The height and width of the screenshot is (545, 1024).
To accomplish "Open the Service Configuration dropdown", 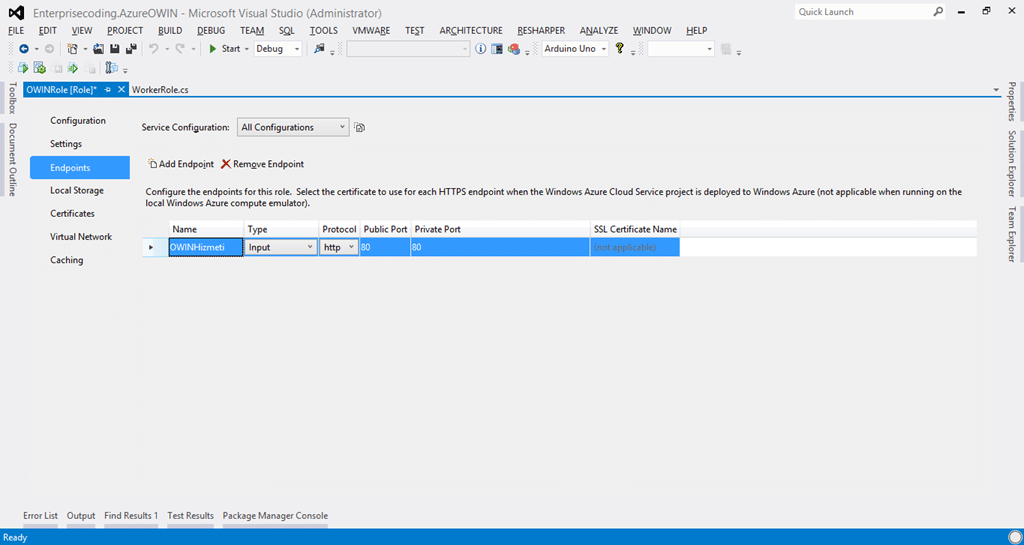I will click(x=293, y=127).
